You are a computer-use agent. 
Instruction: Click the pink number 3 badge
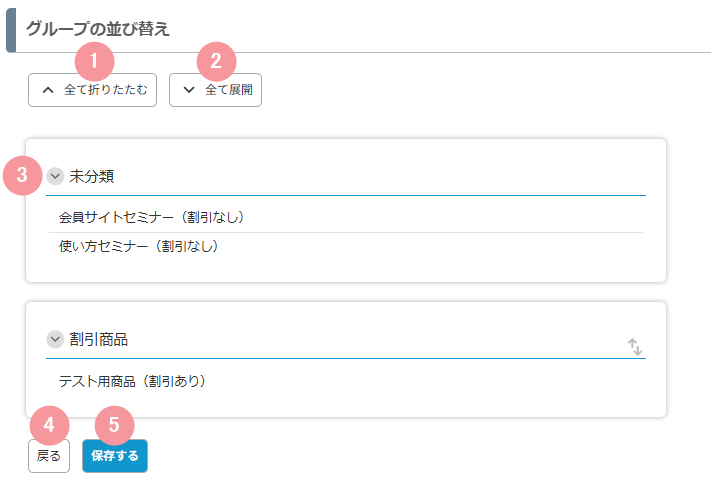22,175
